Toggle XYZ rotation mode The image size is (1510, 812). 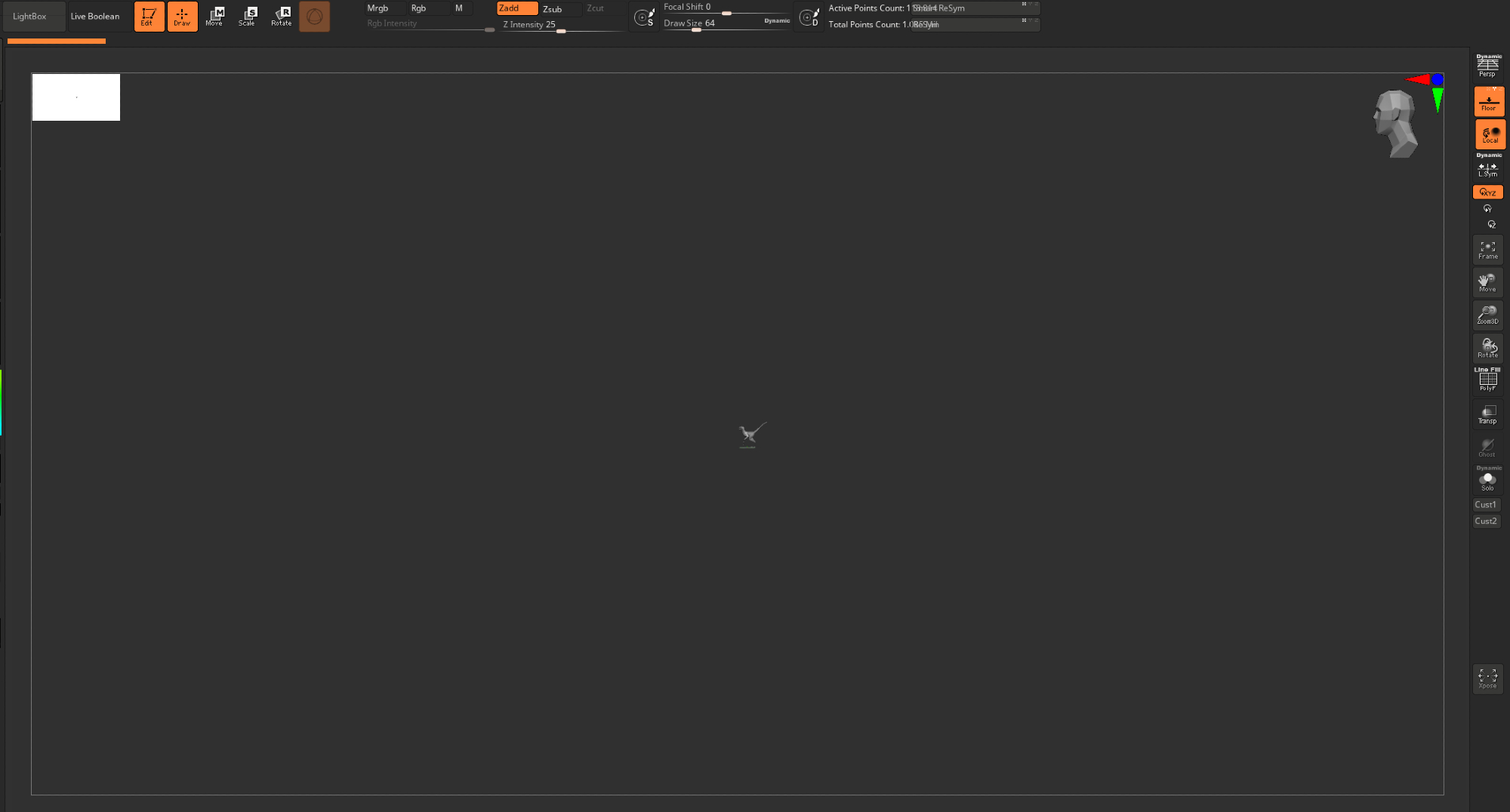click(x=1487, y=192)
